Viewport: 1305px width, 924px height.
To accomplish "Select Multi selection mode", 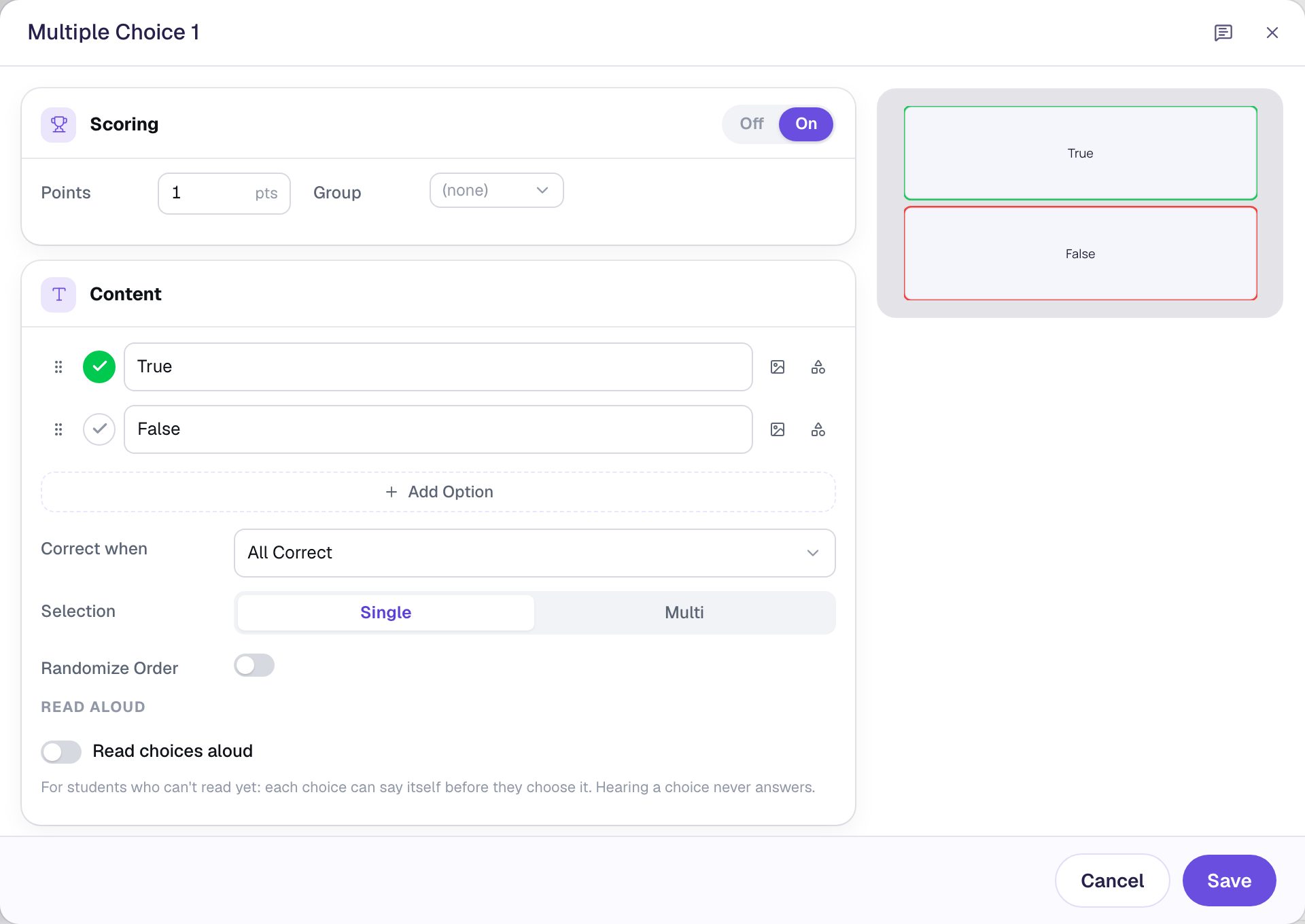I will [684, 613].
